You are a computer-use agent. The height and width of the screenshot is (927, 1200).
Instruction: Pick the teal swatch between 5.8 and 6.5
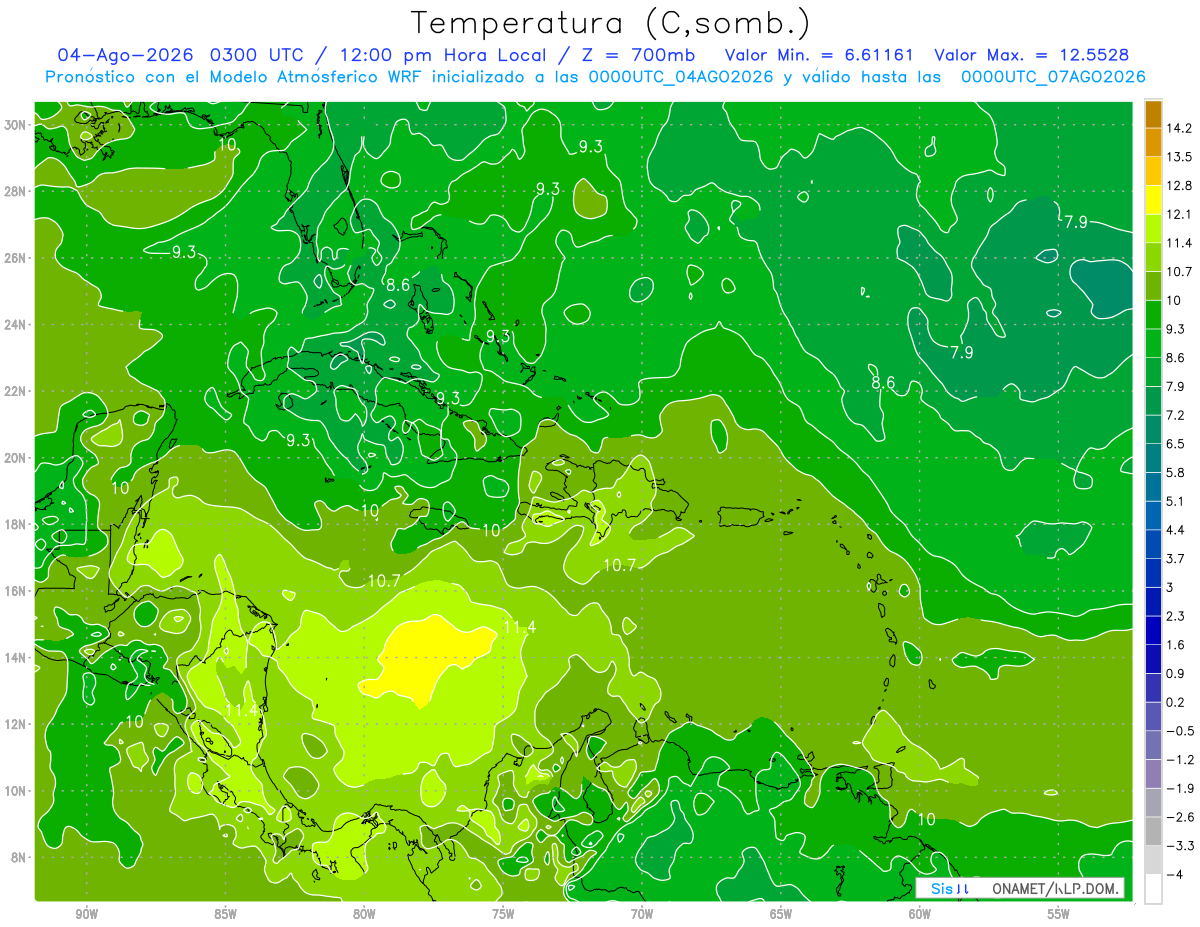point(1153,458)
